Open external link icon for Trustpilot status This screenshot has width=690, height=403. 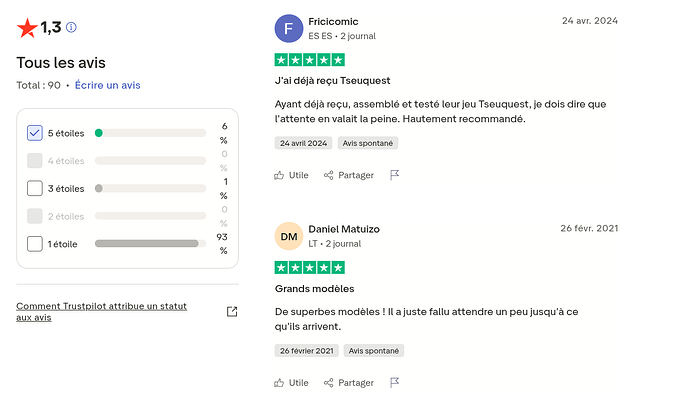[x=232, y=311]
